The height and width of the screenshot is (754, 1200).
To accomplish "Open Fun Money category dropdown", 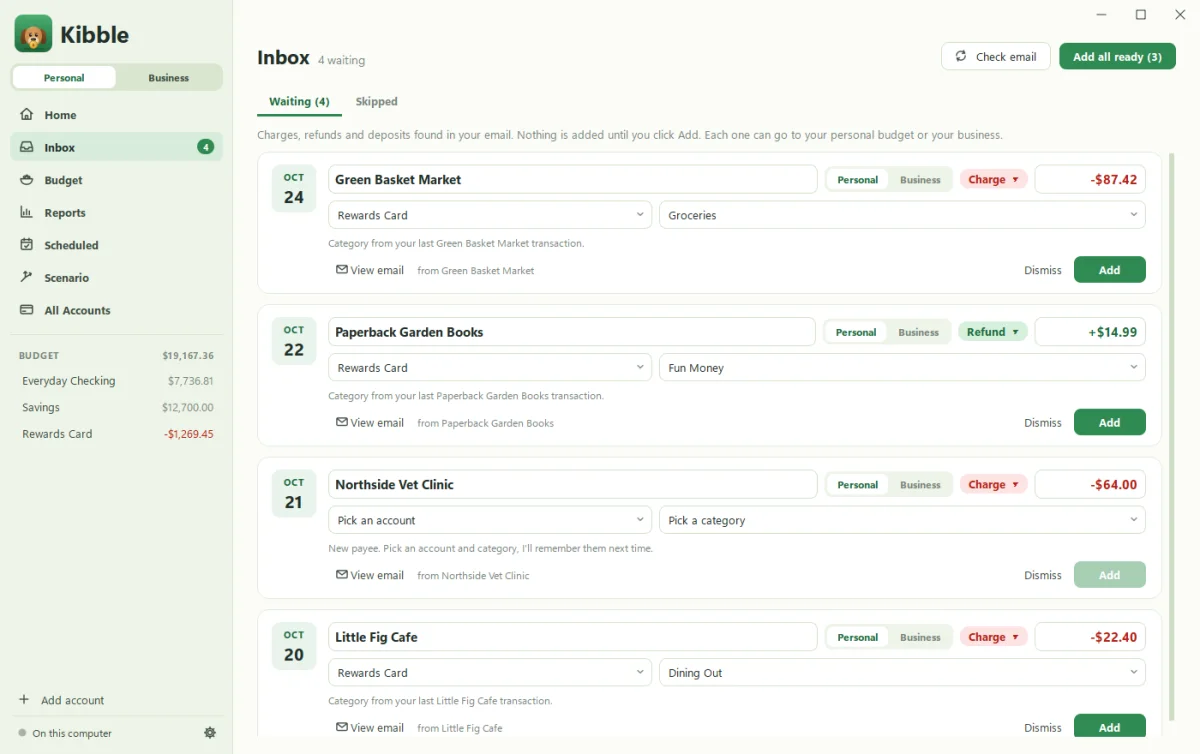I will point(902,368).
